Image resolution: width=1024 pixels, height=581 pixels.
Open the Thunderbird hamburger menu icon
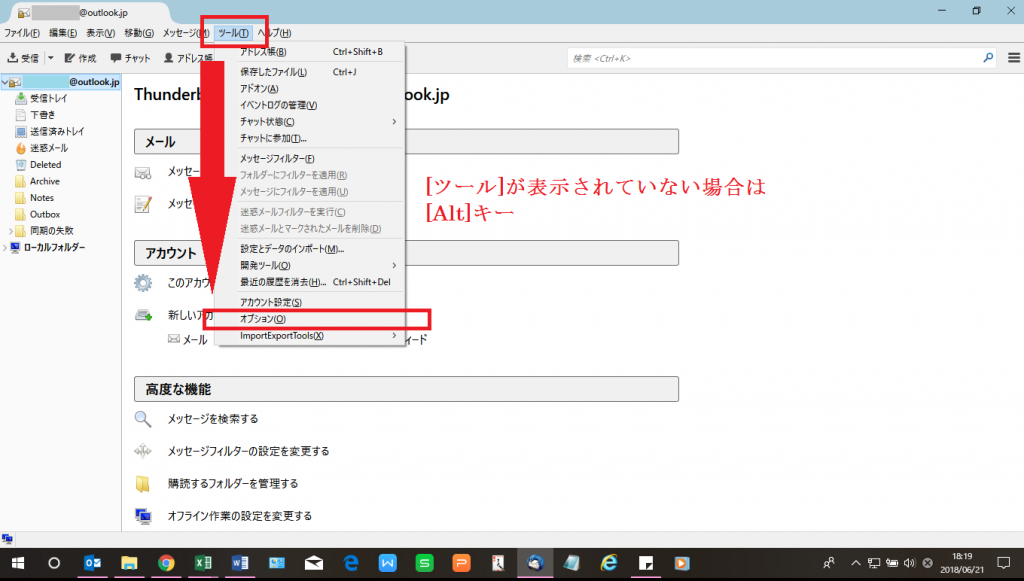pyautogui.click(x=1013, y=57)
